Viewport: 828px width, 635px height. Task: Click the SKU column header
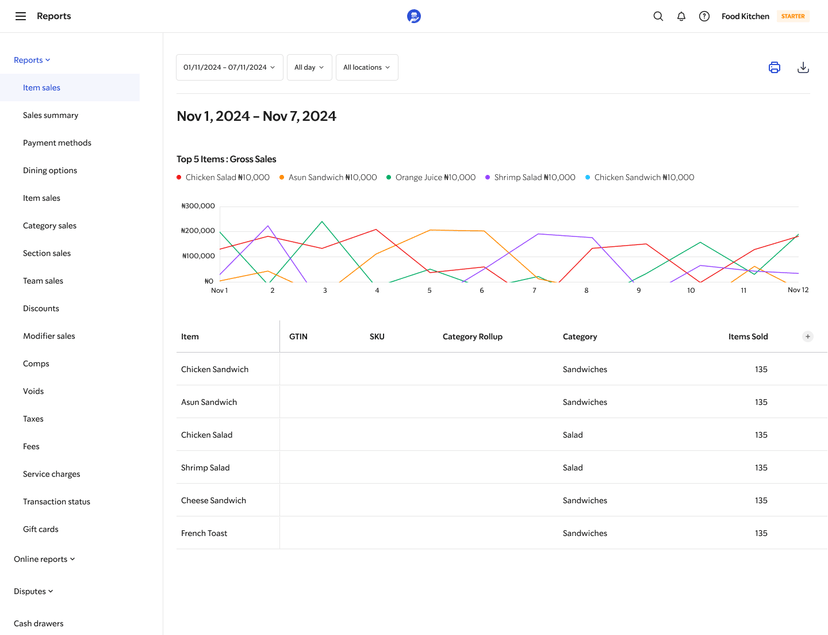tap(377, 337)
